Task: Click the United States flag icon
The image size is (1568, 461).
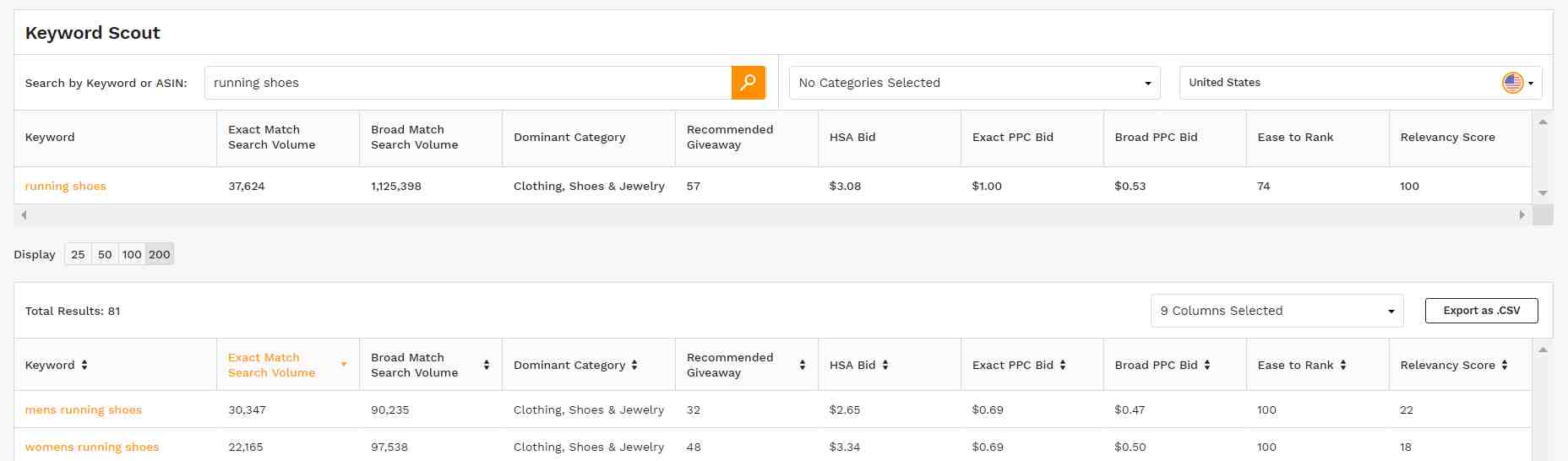Action: (1513, 83)
